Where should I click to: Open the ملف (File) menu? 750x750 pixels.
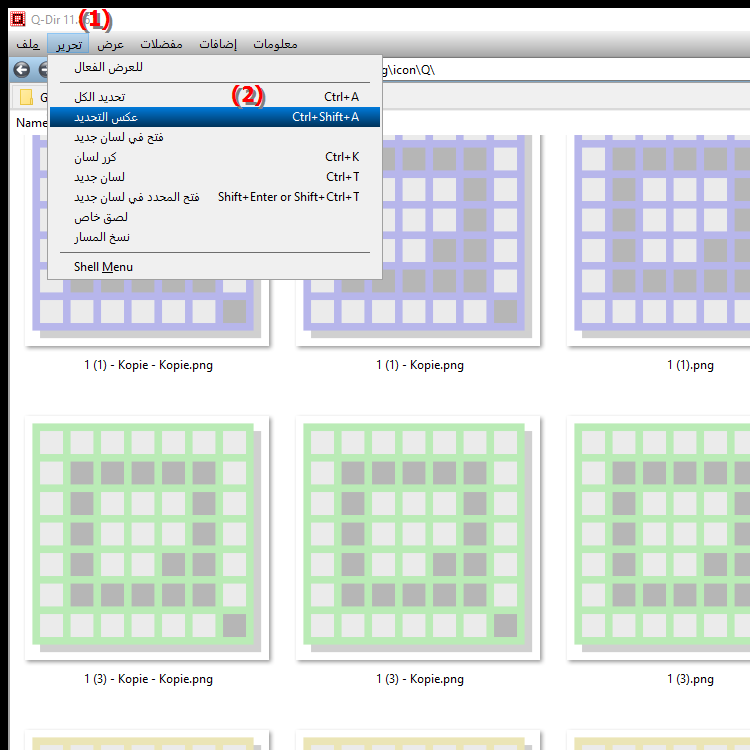tap(28, 44)
